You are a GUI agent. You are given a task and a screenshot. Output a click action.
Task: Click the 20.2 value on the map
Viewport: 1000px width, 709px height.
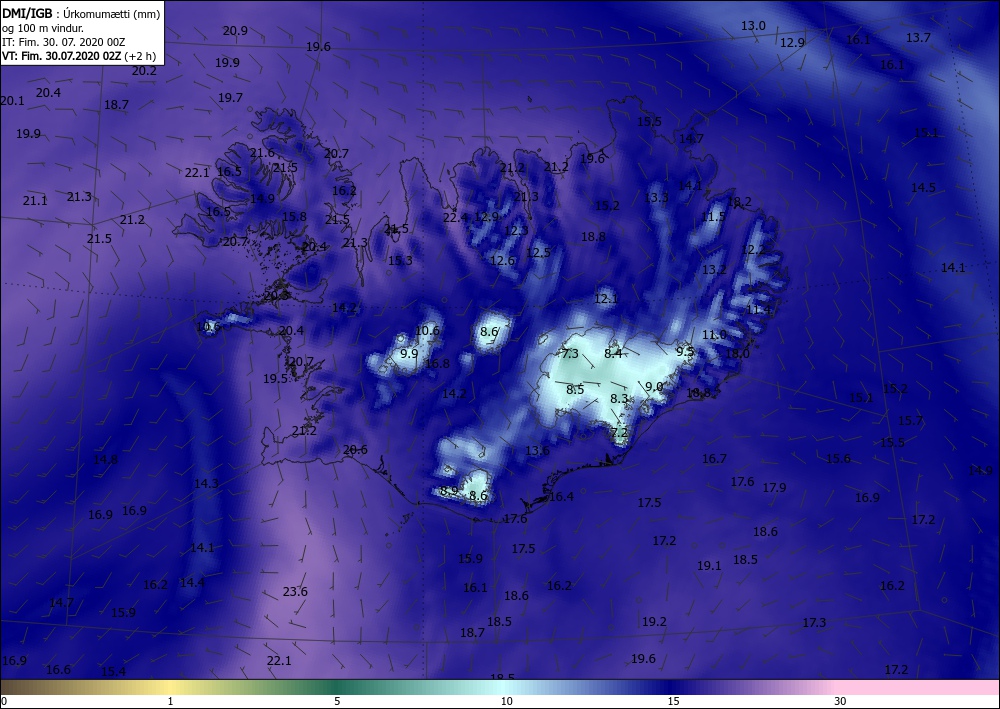(144, 71)
